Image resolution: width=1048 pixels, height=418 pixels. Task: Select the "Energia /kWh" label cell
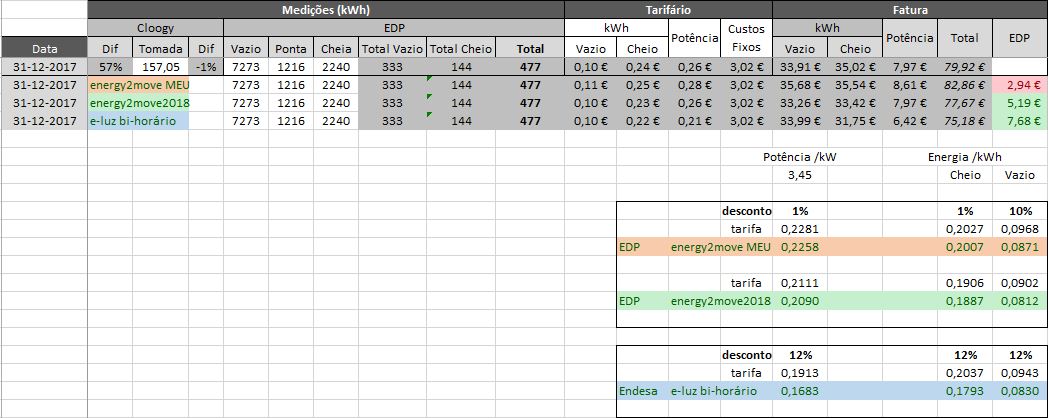pyautogui.click(x=964, y=157)
